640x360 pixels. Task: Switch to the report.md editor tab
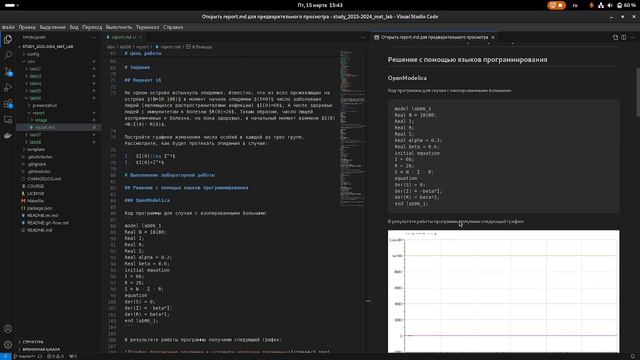pyautogui.click(x=124, y=37)
